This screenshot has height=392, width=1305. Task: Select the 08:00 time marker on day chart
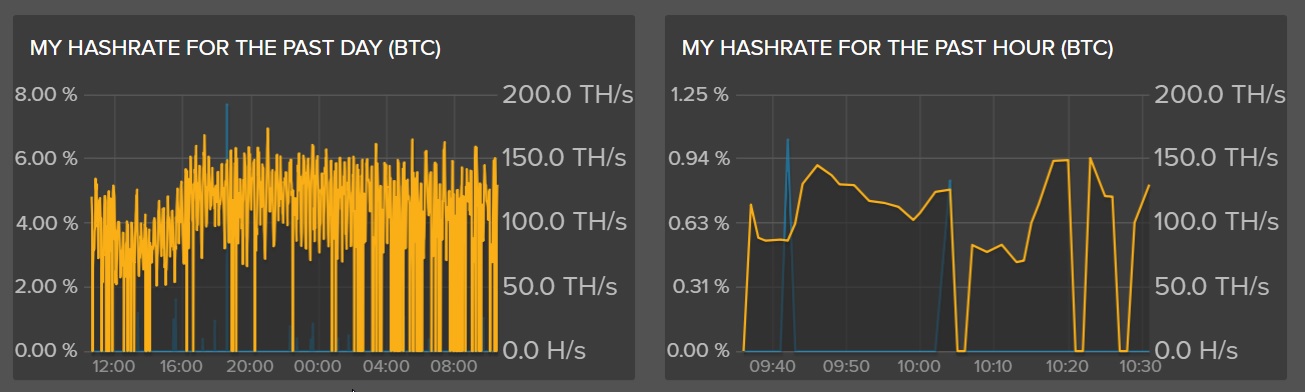(454, 367)
